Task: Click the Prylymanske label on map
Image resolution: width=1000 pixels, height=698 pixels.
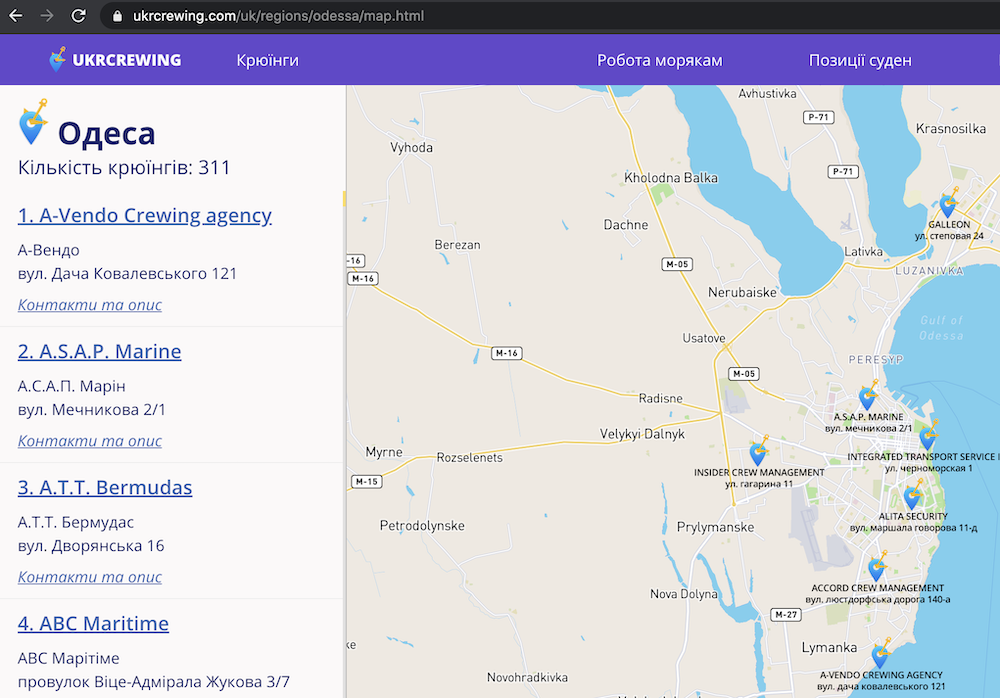Action: (x=715, y=527)
